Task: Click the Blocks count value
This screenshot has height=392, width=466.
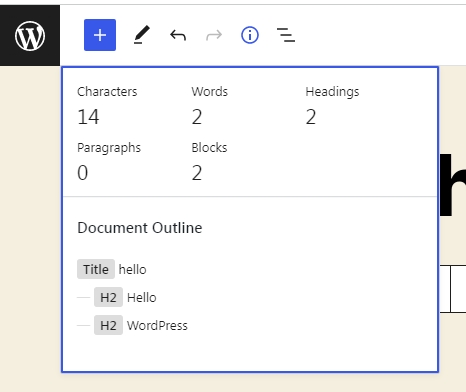Action: pos(197,173)
